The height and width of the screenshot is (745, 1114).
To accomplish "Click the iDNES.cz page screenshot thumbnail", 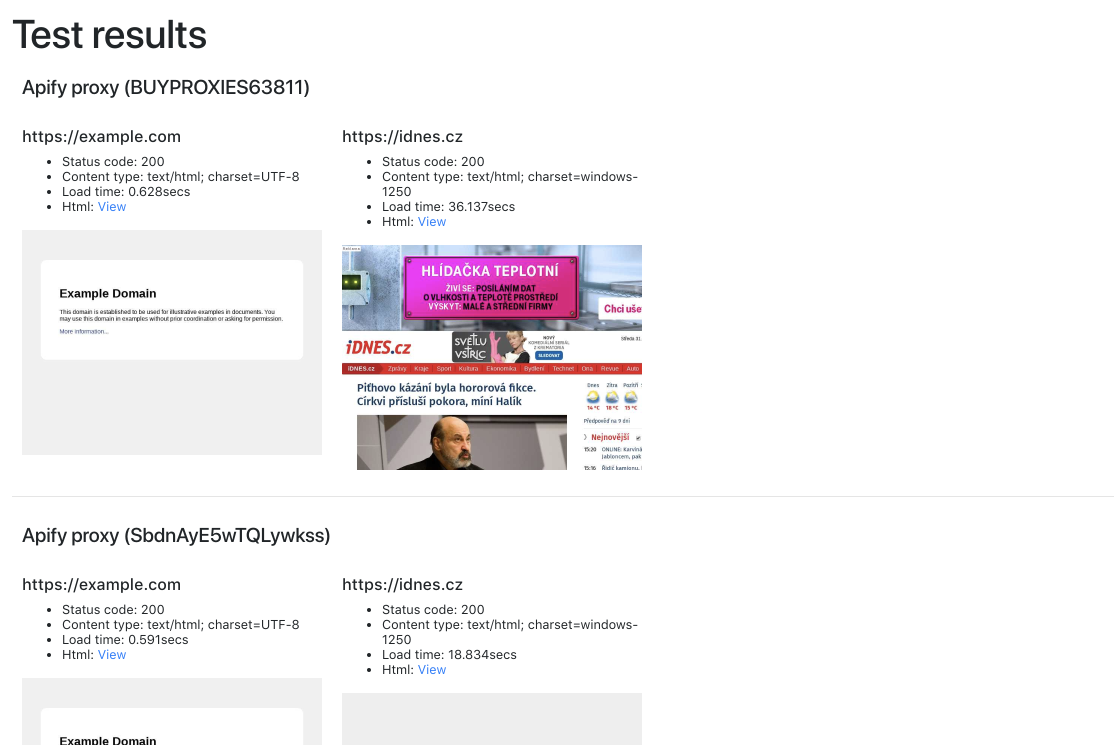I will click(x=492, y=357).
